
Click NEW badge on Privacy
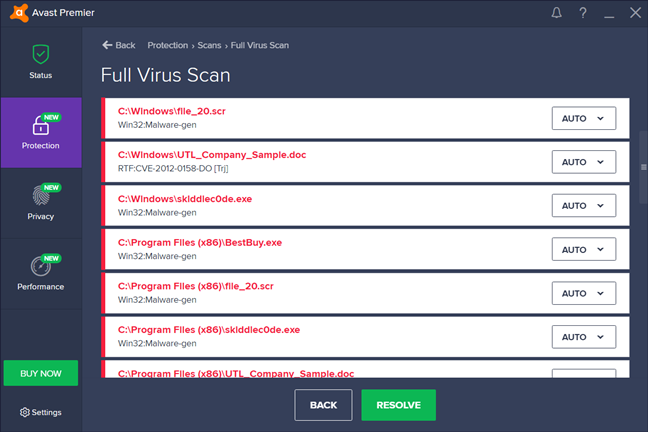coord(51,188)
